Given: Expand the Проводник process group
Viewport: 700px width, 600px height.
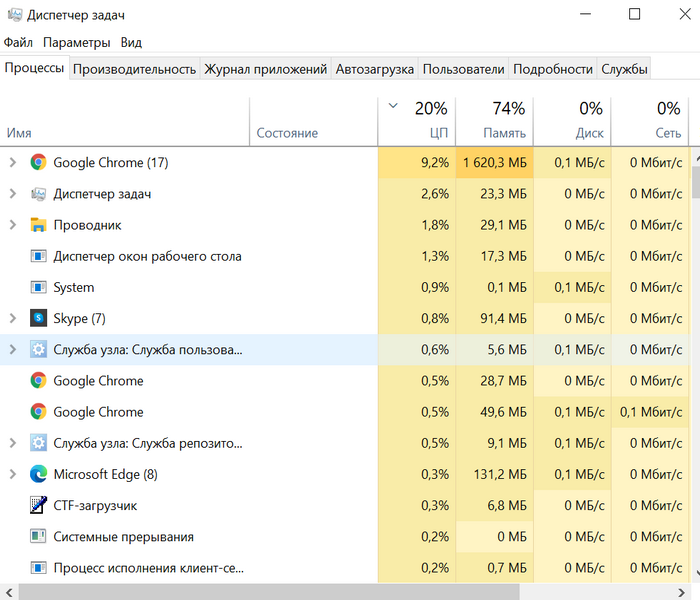Looking at the screenshot, I should tap(12, 225).
